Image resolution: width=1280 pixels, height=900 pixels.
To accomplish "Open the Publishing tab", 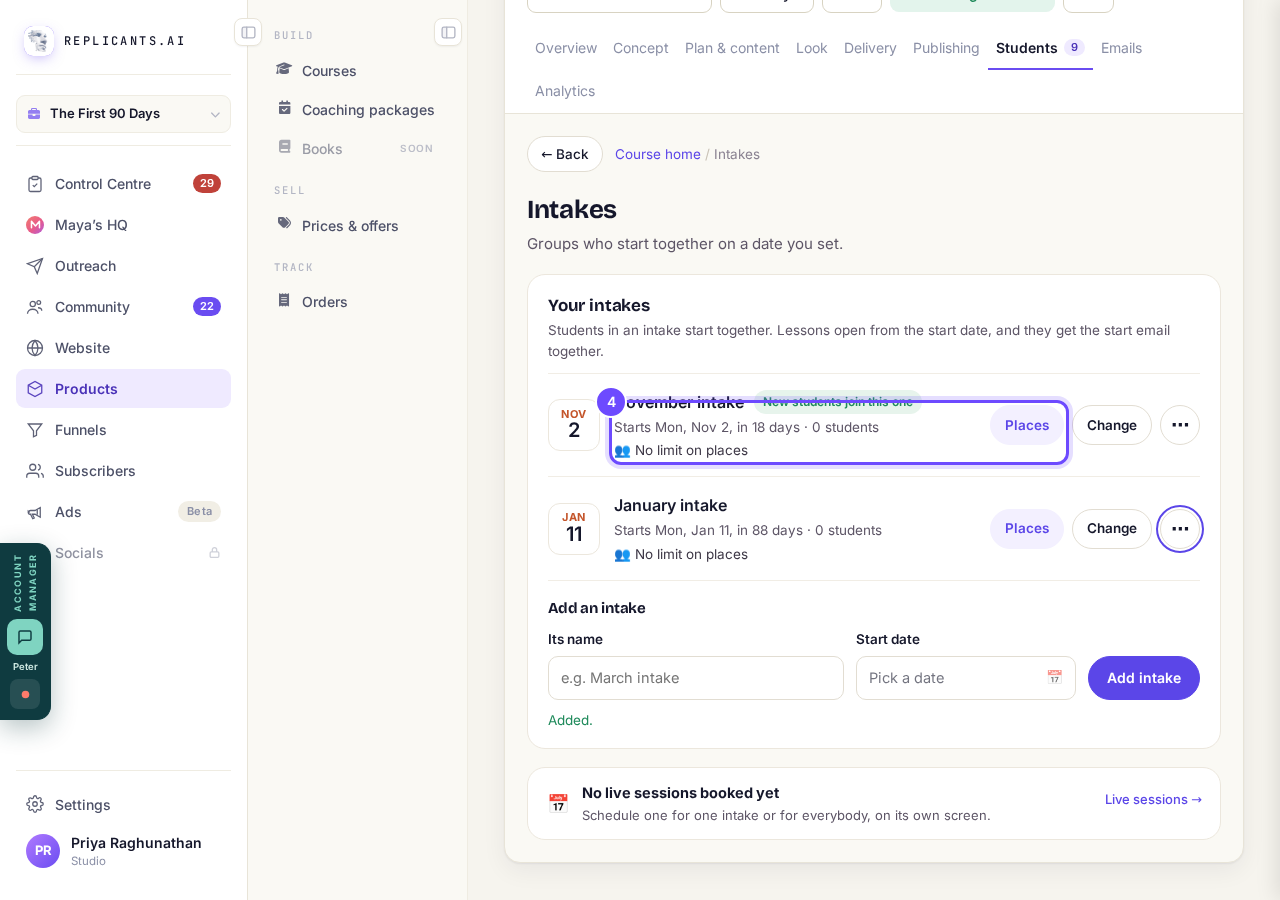I will click(946, 48).
